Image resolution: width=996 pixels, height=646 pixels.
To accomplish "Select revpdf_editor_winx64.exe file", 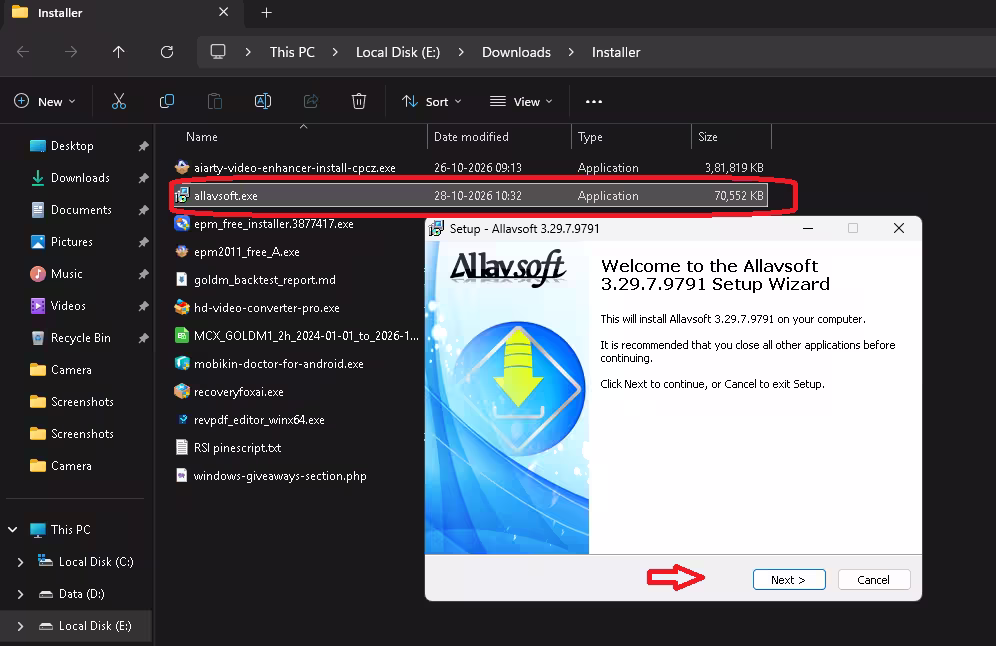I will (x=259, y=419).
